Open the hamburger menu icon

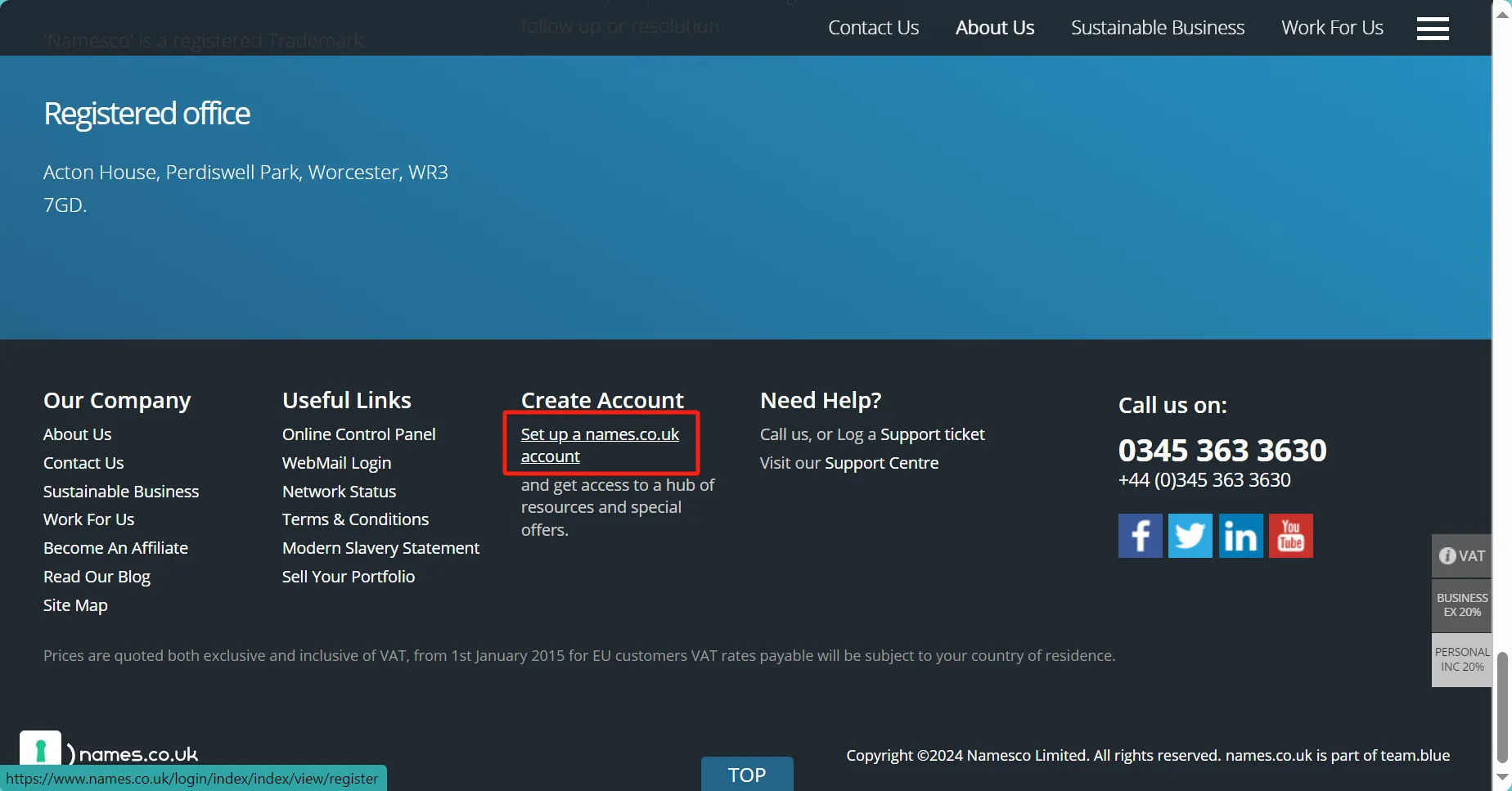coord(1433,29)
